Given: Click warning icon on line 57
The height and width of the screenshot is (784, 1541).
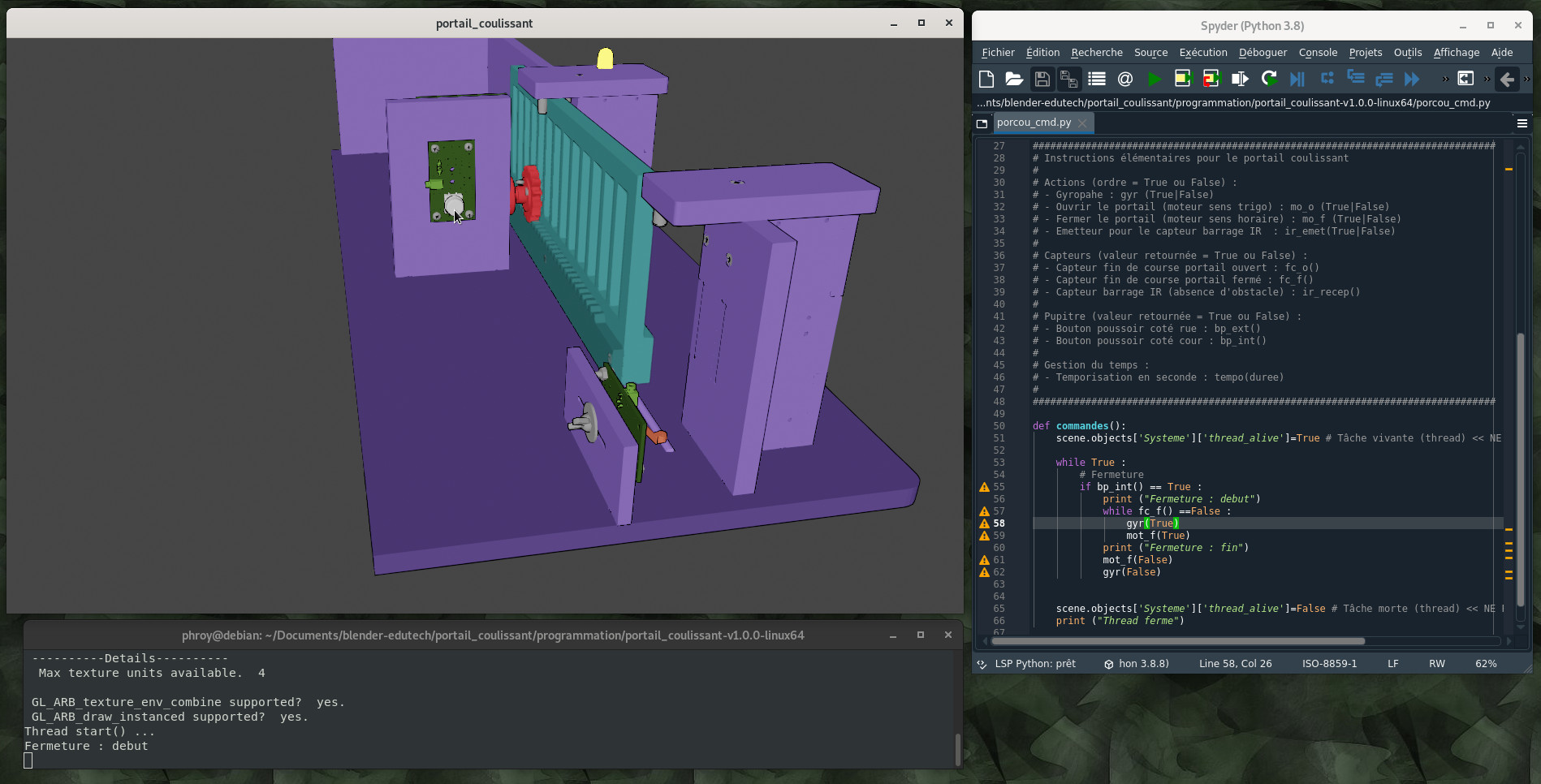Looking at the screenshot, I should [x=984, y=511].
